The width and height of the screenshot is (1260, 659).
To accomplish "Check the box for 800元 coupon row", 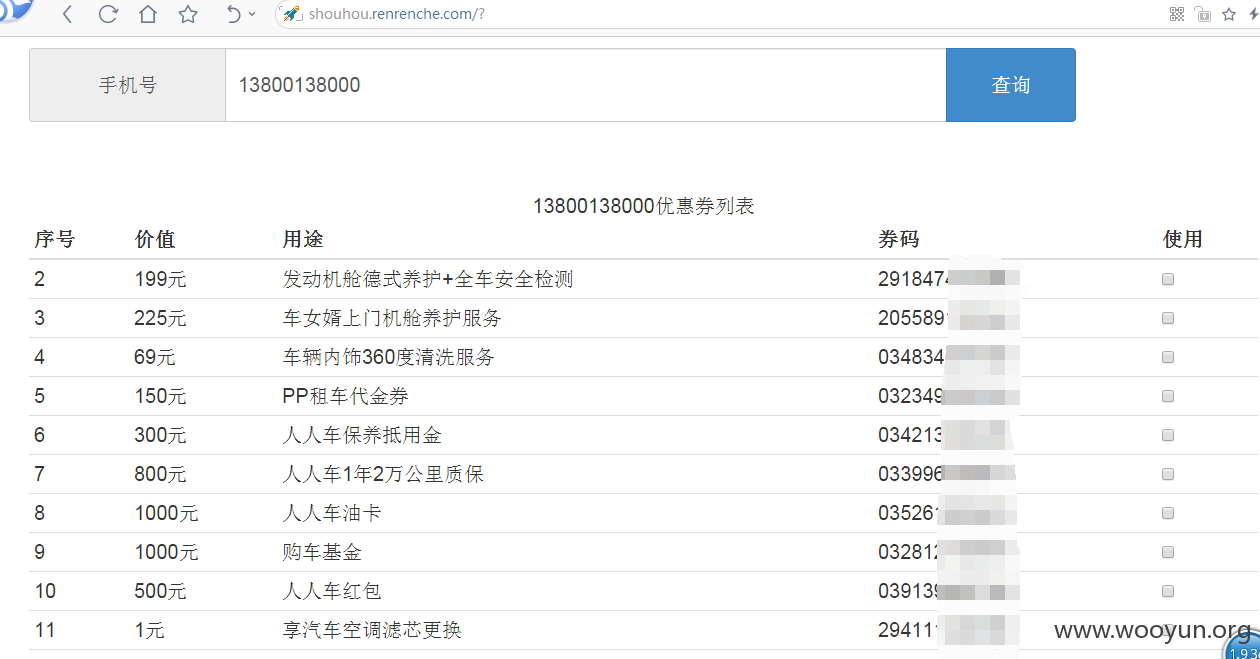I will pos(1168,474).
